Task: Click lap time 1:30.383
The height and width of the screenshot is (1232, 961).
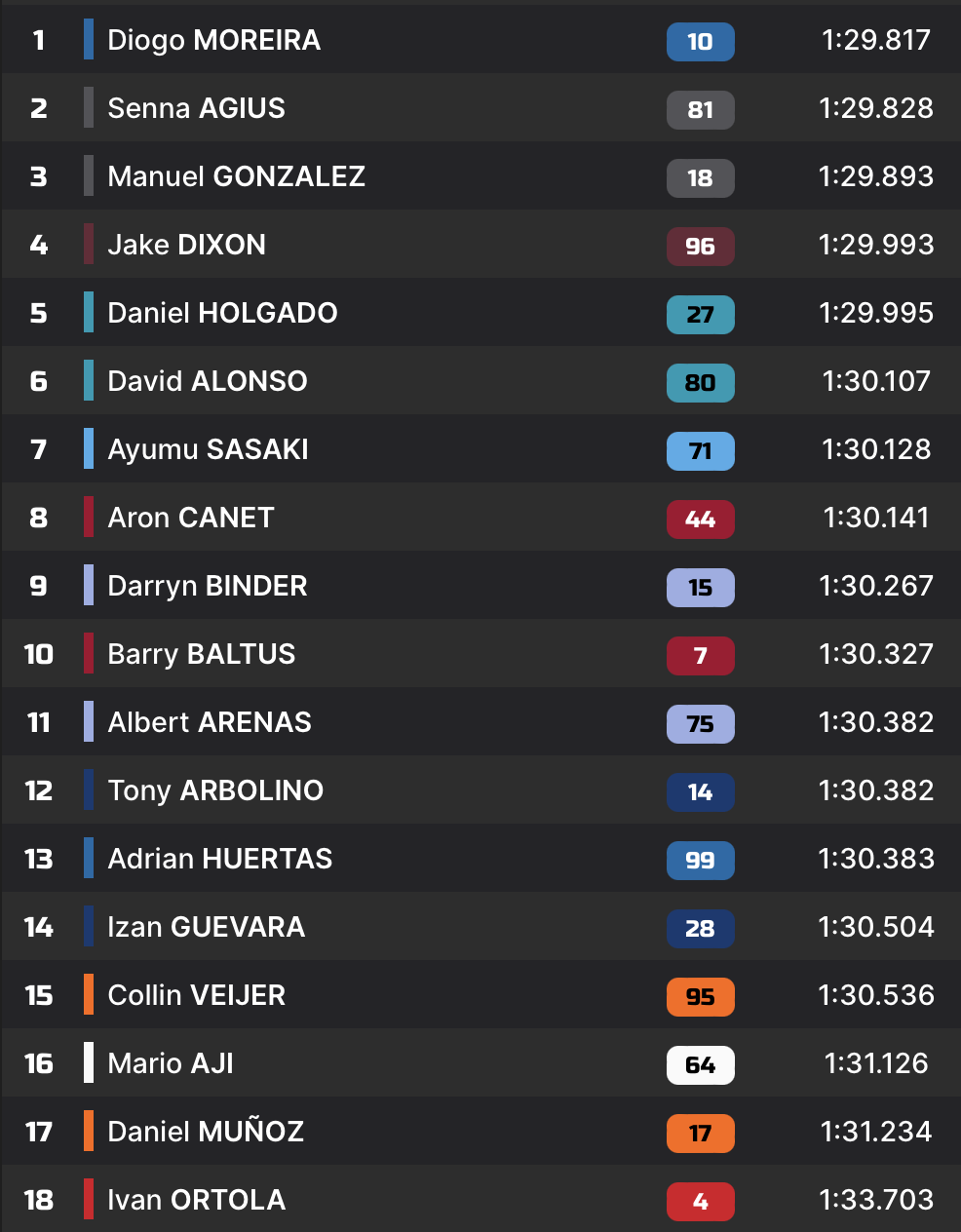Action: [875, 859]
